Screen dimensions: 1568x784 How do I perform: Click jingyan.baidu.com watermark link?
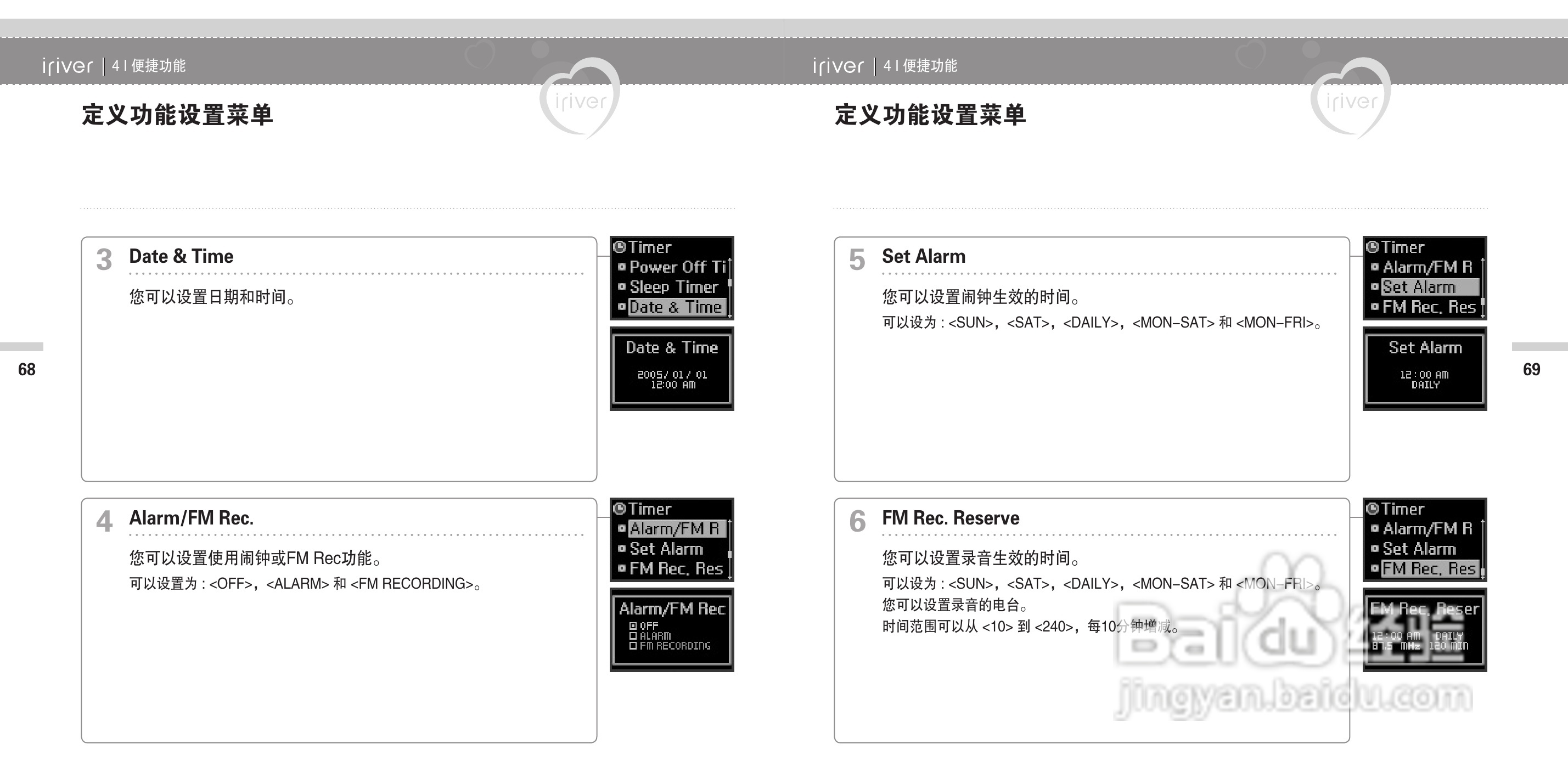tap(1294, 697)
